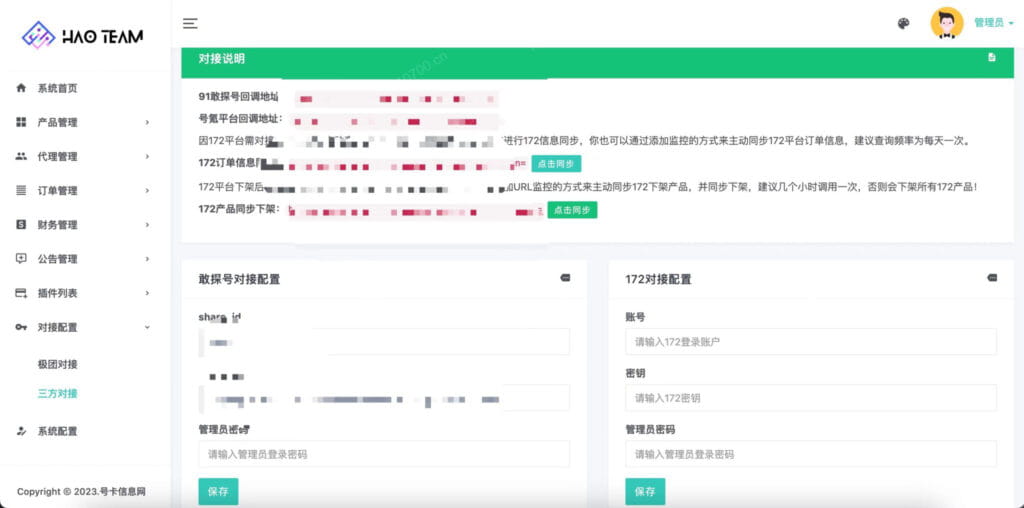1024x508 pixels.
Task: Click the 91敢探号回调地址 label
Action: tap(238, 97)
